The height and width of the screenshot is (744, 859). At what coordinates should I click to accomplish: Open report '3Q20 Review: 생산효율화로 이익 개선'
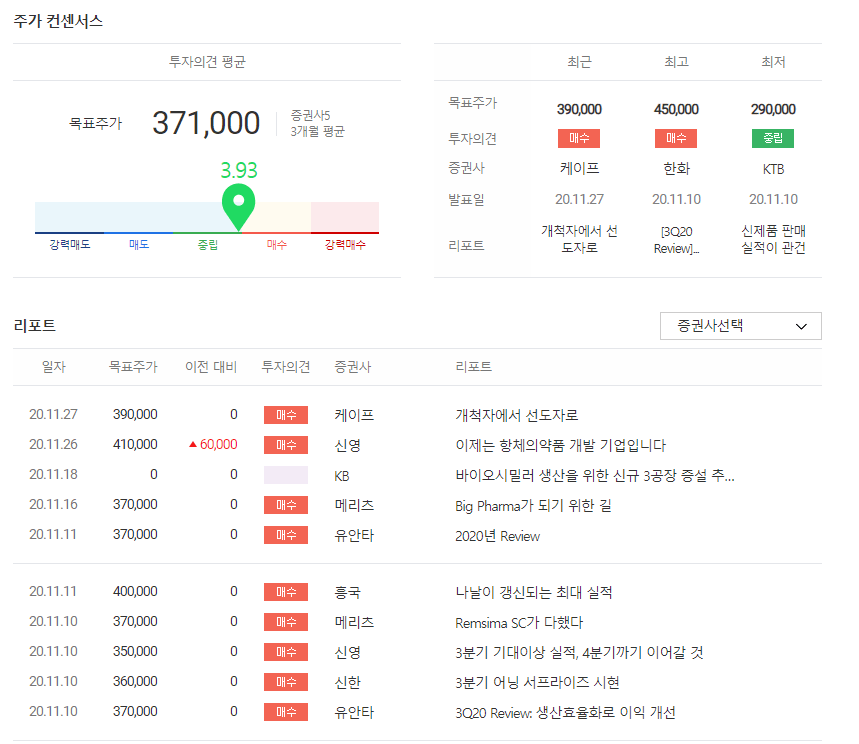pyautogui.click(x=565, y=712)
